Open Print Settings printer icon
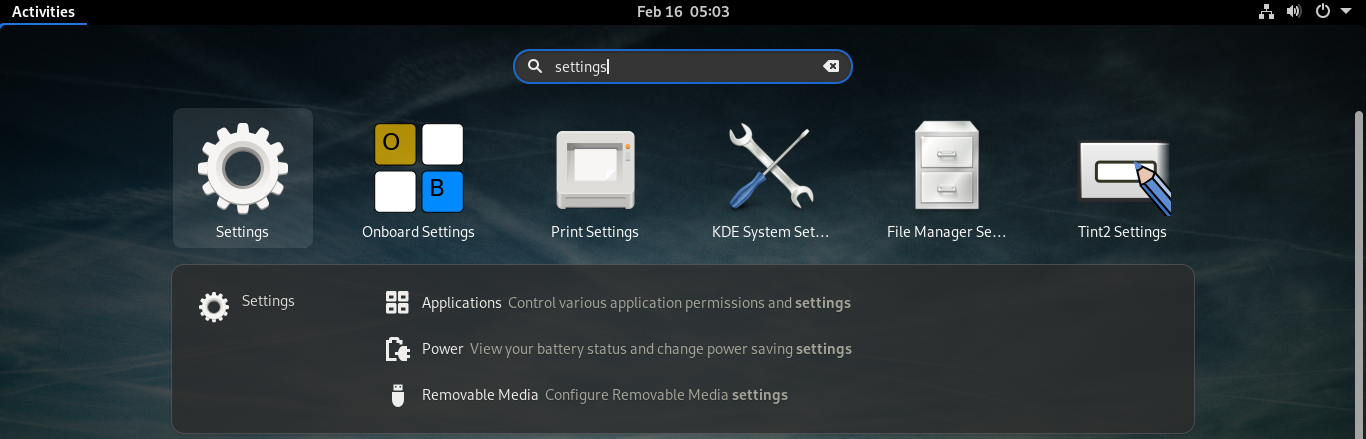Image resolution: width=1366 pixels, height=439 pixels. click(595, 168)
